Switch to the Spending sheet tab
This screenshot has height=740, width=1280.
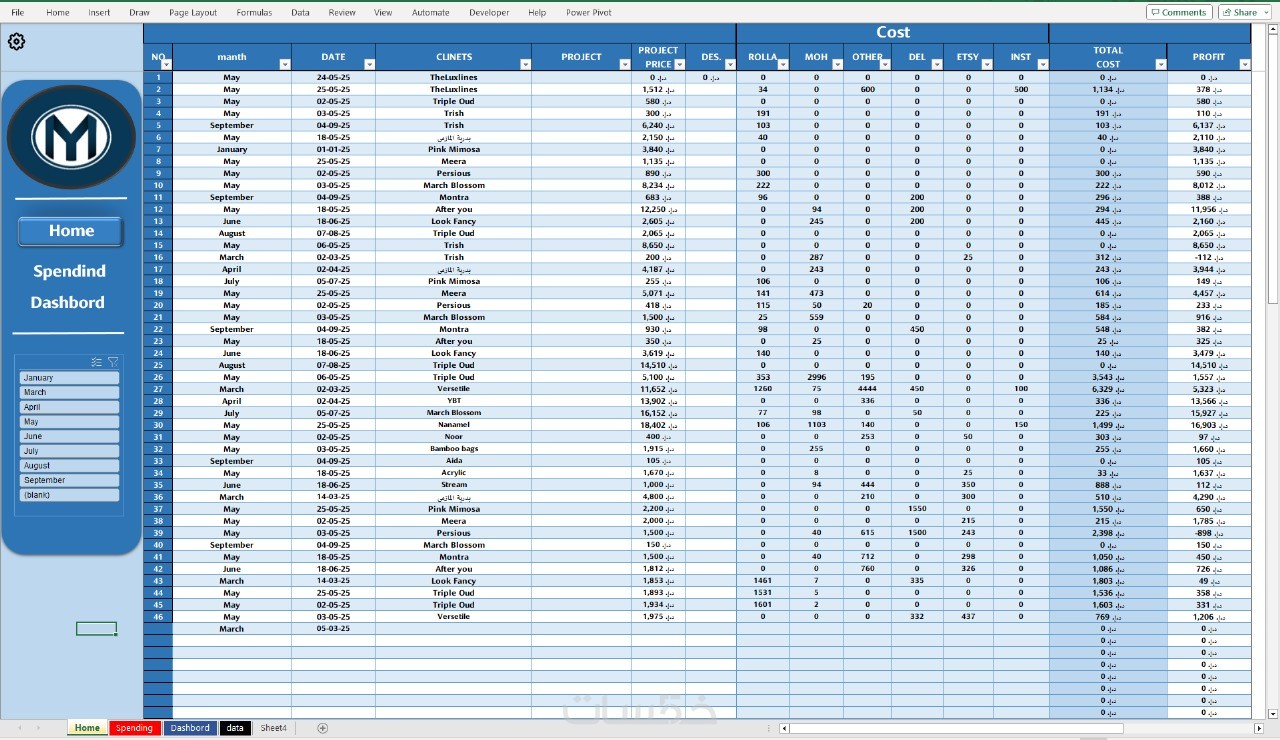tap(134, 728)
